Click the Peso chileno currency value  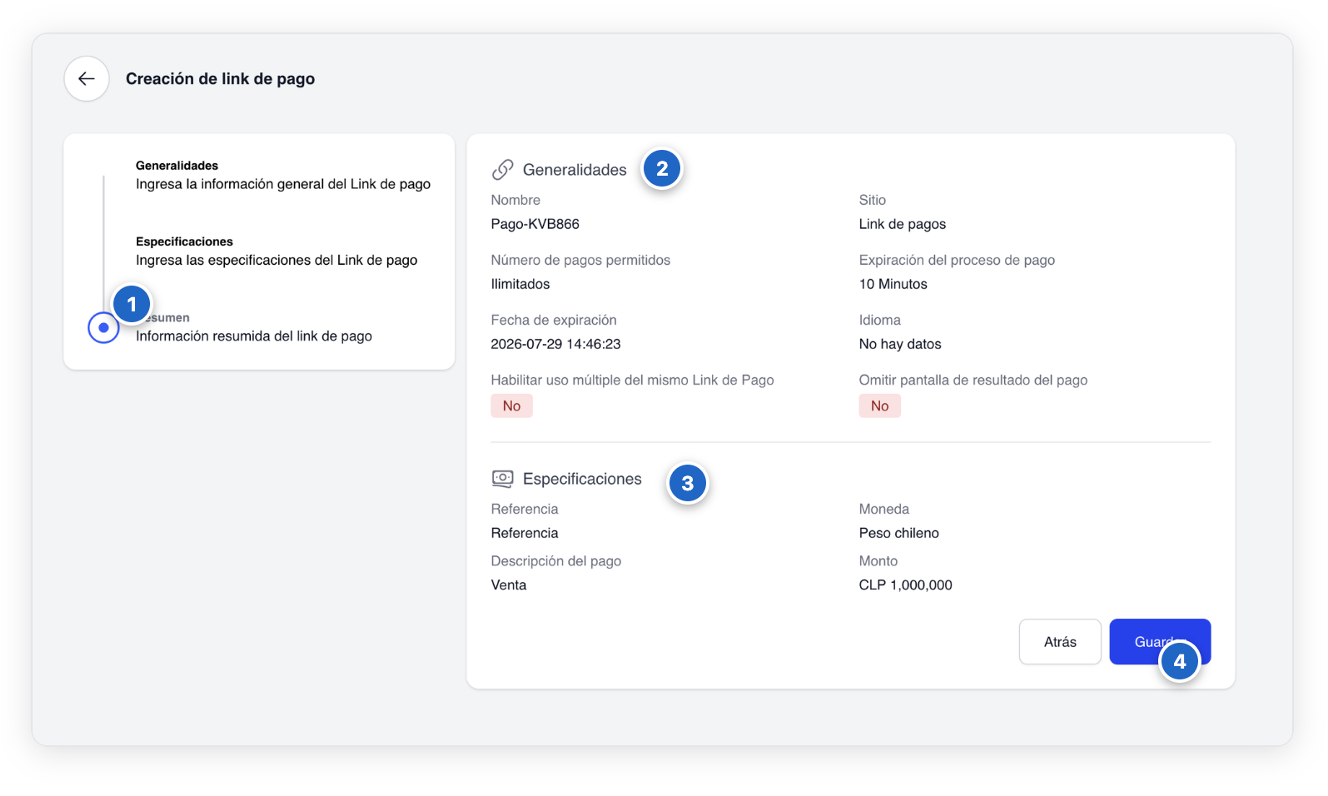coord(899,533)
